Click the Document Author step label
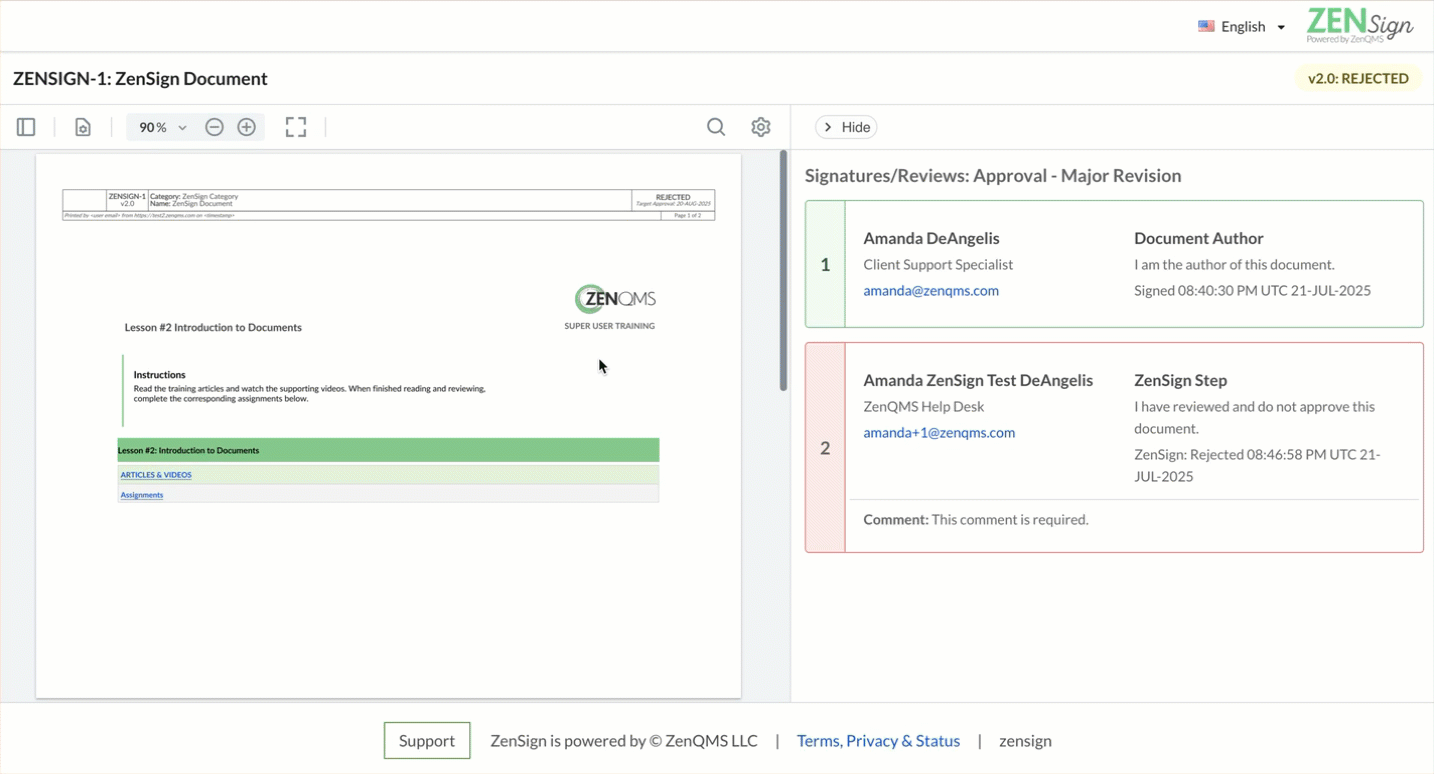 coord(1198,239)
